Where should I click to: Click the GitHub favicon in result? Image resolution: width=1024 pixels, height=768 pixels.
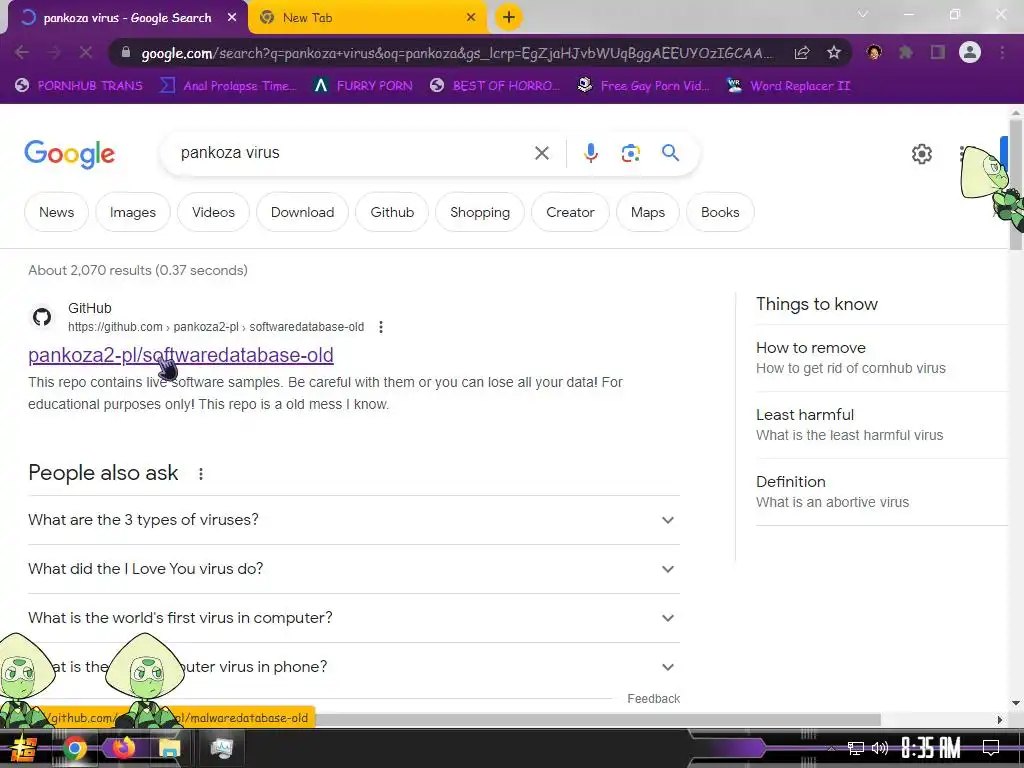pyautogui.click(x=42, y=317)
